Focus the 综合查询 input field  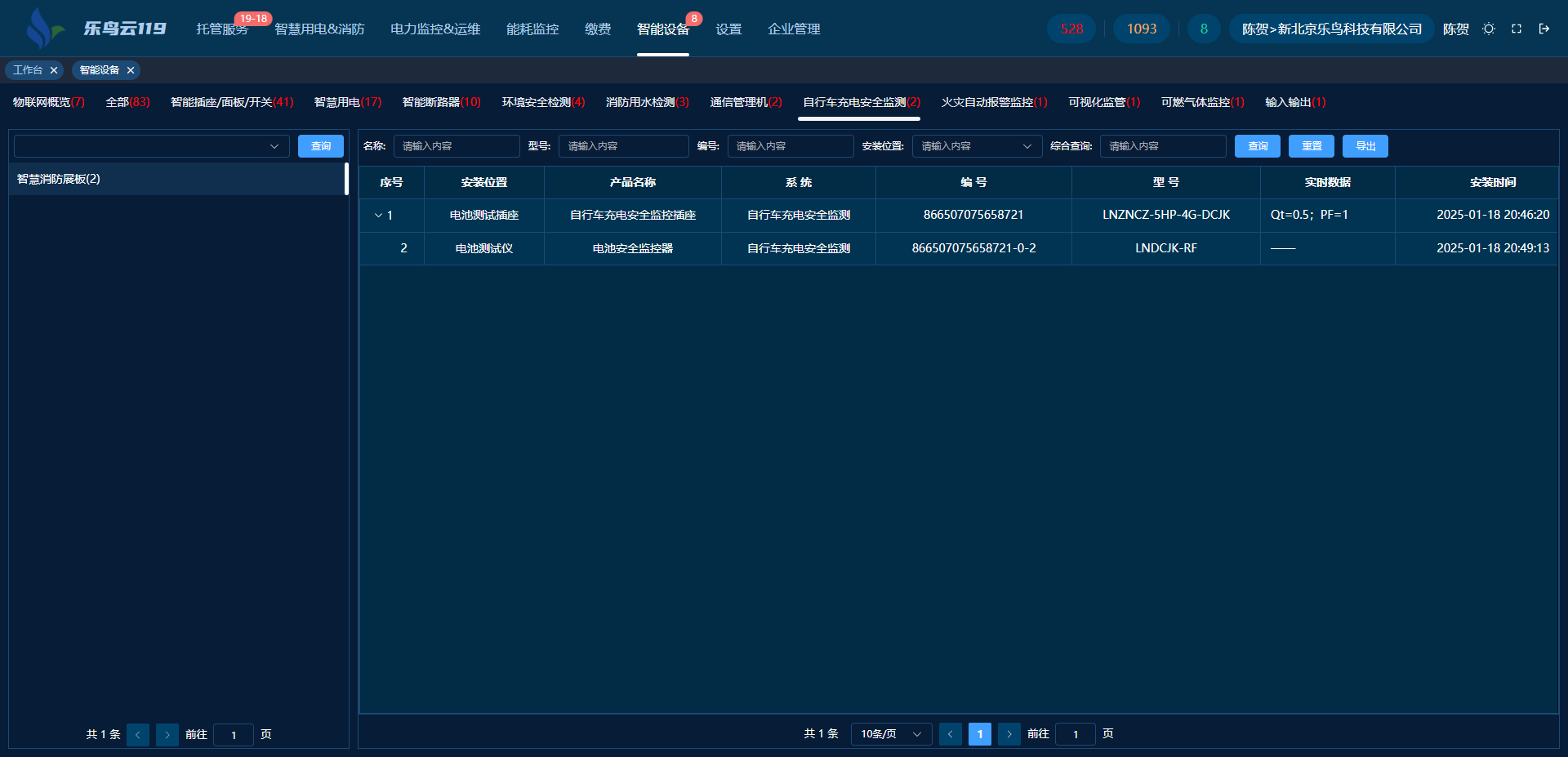click(x=1163, y=146)
